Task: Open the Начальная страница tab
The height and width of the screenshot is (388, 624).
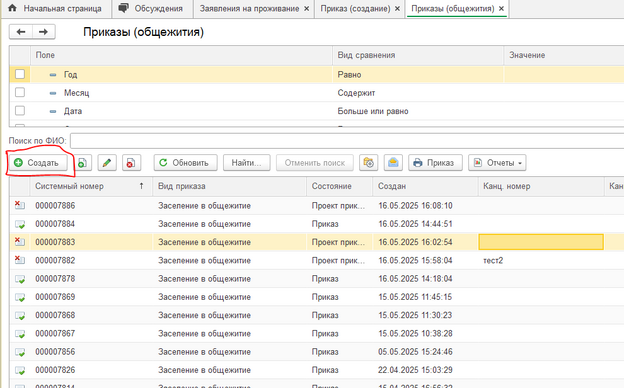Action: 55,8
